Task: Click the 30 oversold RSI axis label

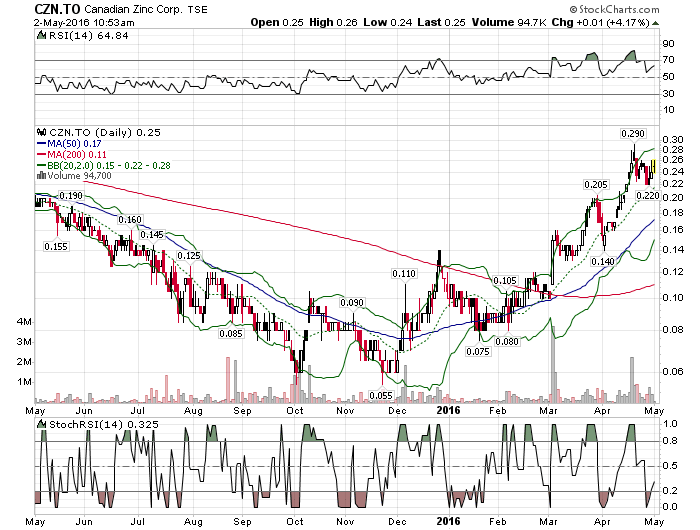Action: click(x=668, y=94)
